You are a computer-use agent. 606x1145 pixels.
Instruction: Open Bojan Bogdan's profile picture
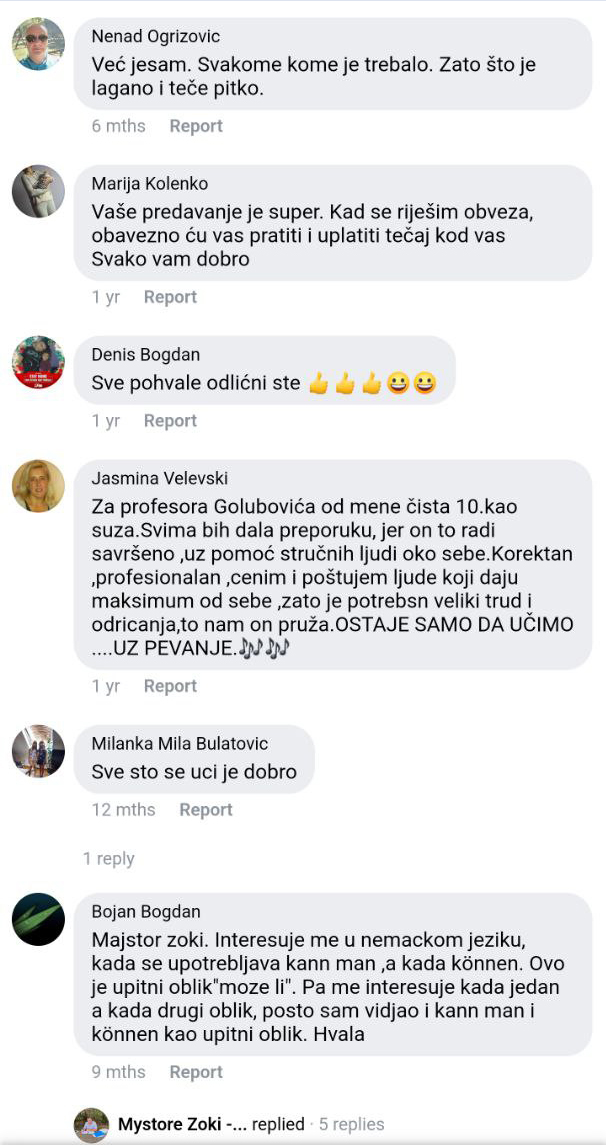click(x=39, y=919)
